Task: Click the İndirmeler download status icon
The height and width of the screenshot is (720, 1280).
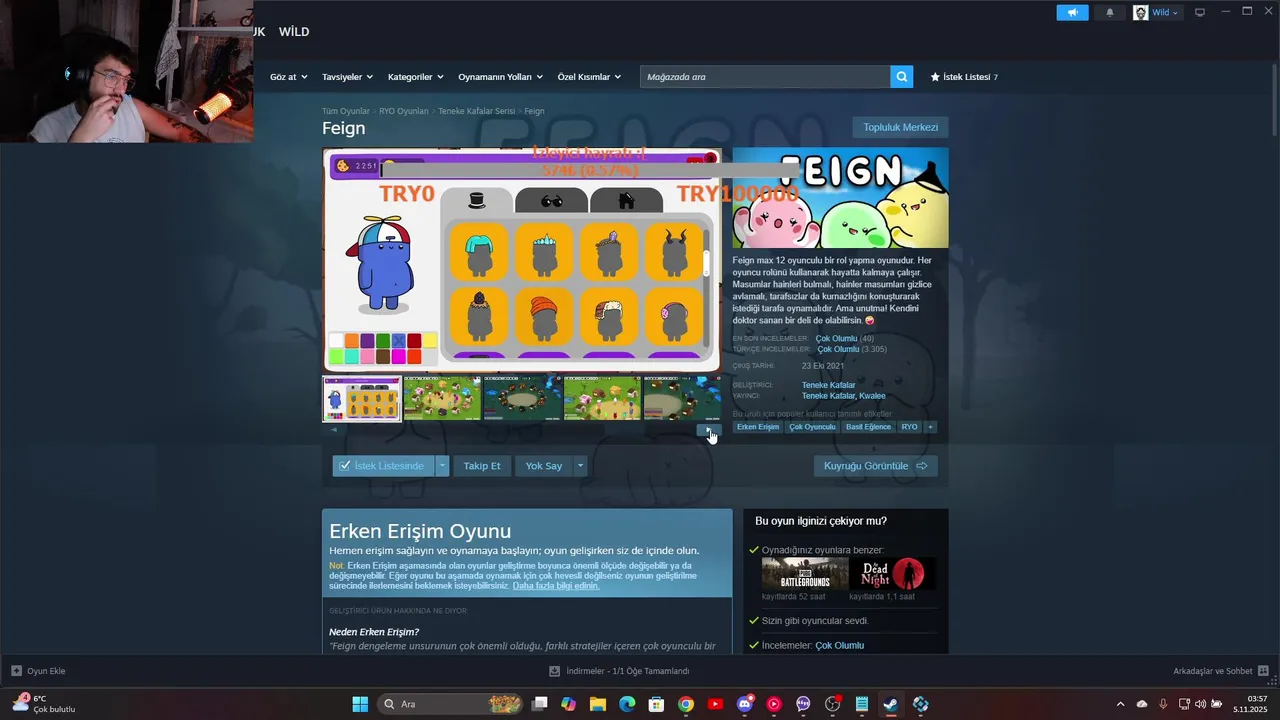Action: point(555,671)
